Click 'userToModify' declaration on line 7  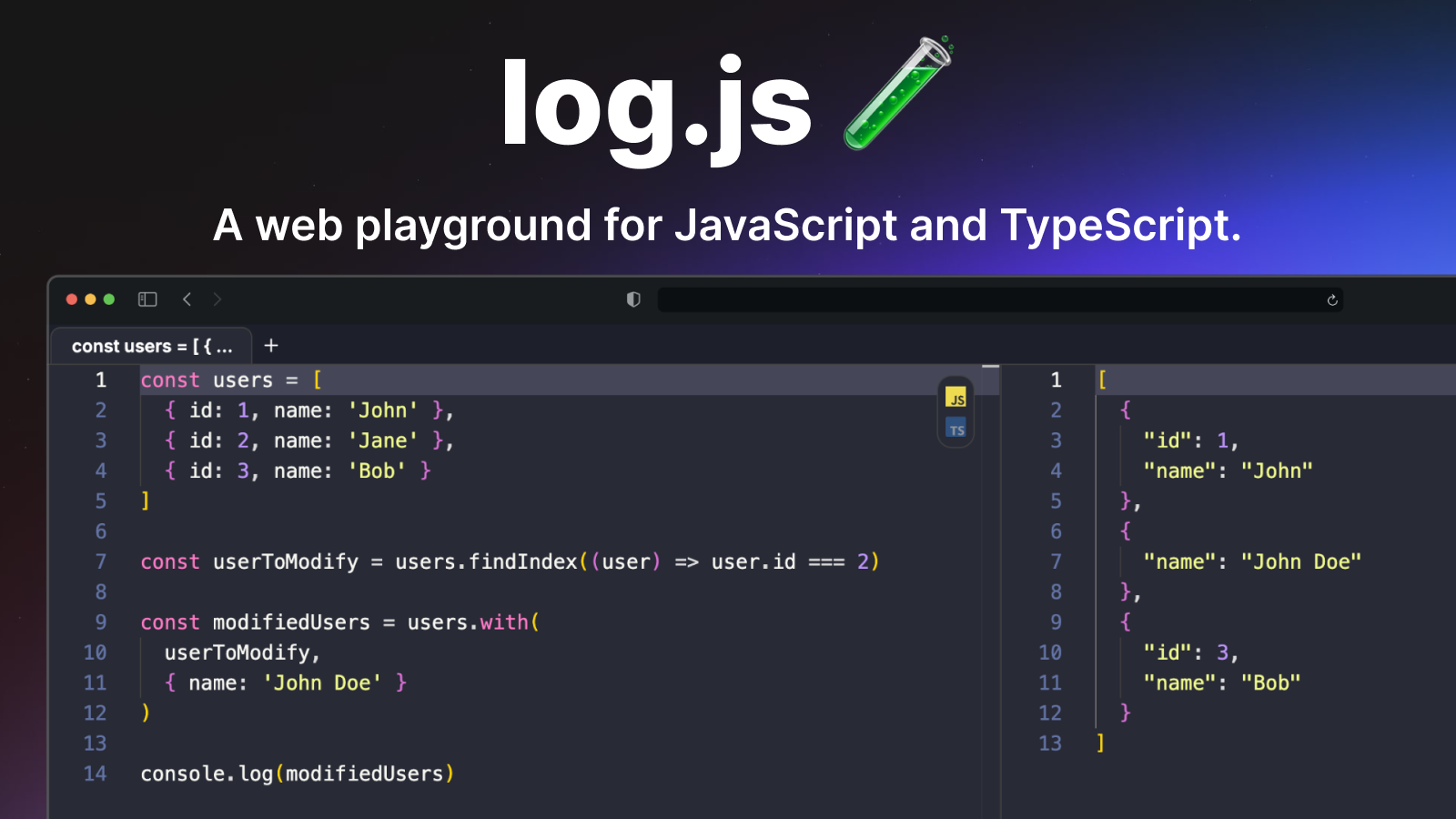point(286,561)
